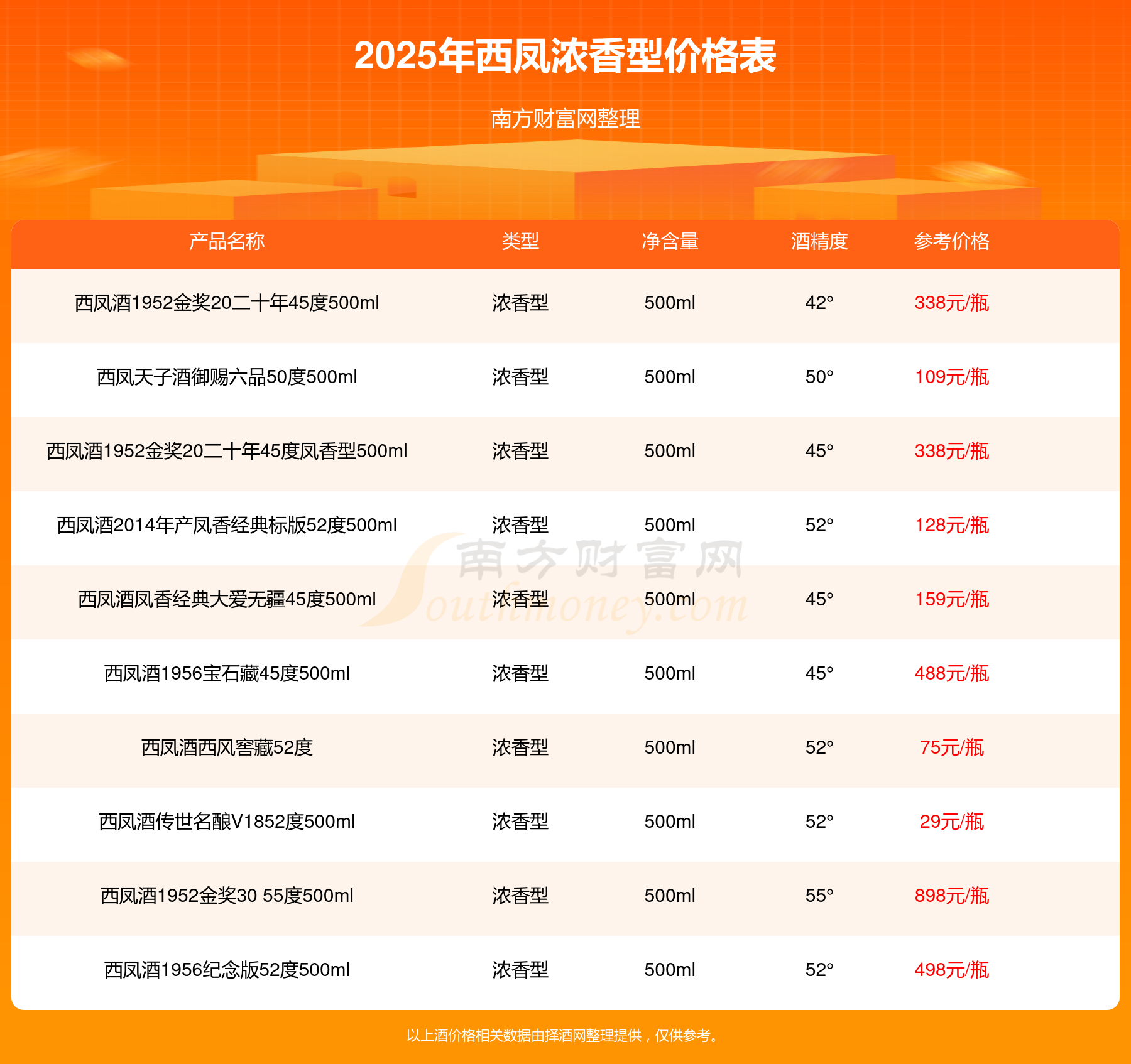
Task: Click "浓香型" in the 1956纪念版 row
Action: pyautogui.click(x=520, y=970)
